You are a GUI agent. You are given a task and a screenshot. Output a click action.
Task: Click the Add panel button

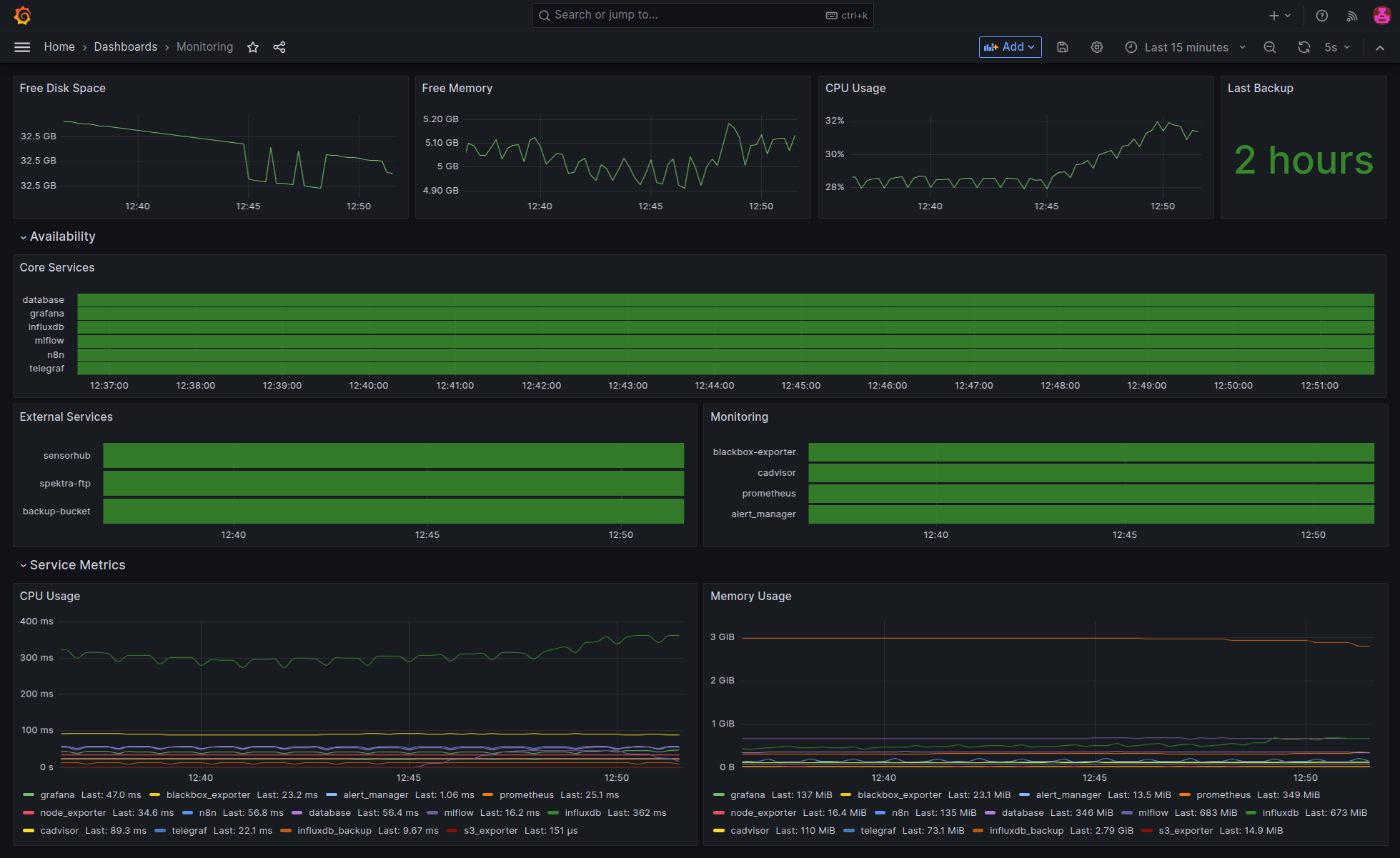coord(1009,47)
